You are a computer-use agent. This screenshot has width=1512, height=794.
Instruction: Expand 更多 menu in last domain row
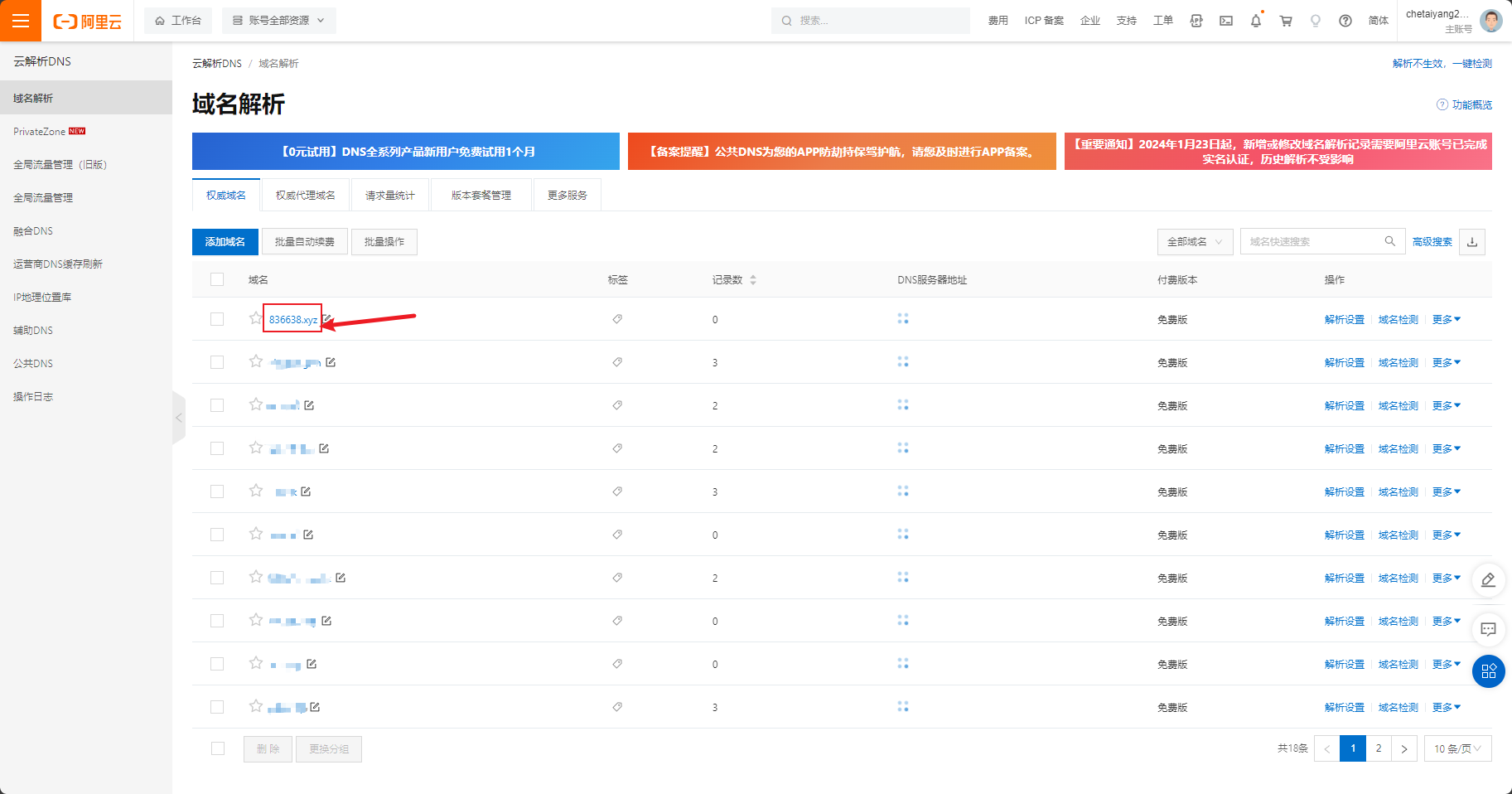1447,707
